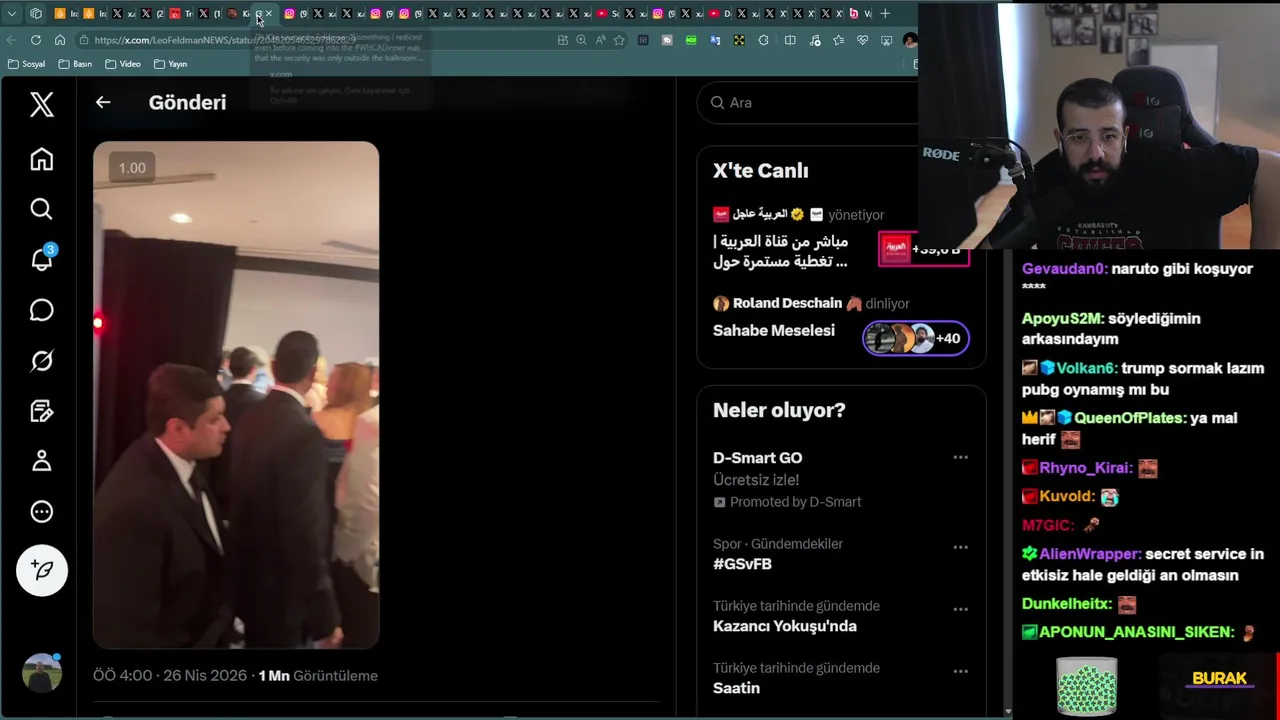Screen dimensions: 1280x720
Task: Click the 1 Mn Görüntüleme view count
Action: click(x=318, y=676)
